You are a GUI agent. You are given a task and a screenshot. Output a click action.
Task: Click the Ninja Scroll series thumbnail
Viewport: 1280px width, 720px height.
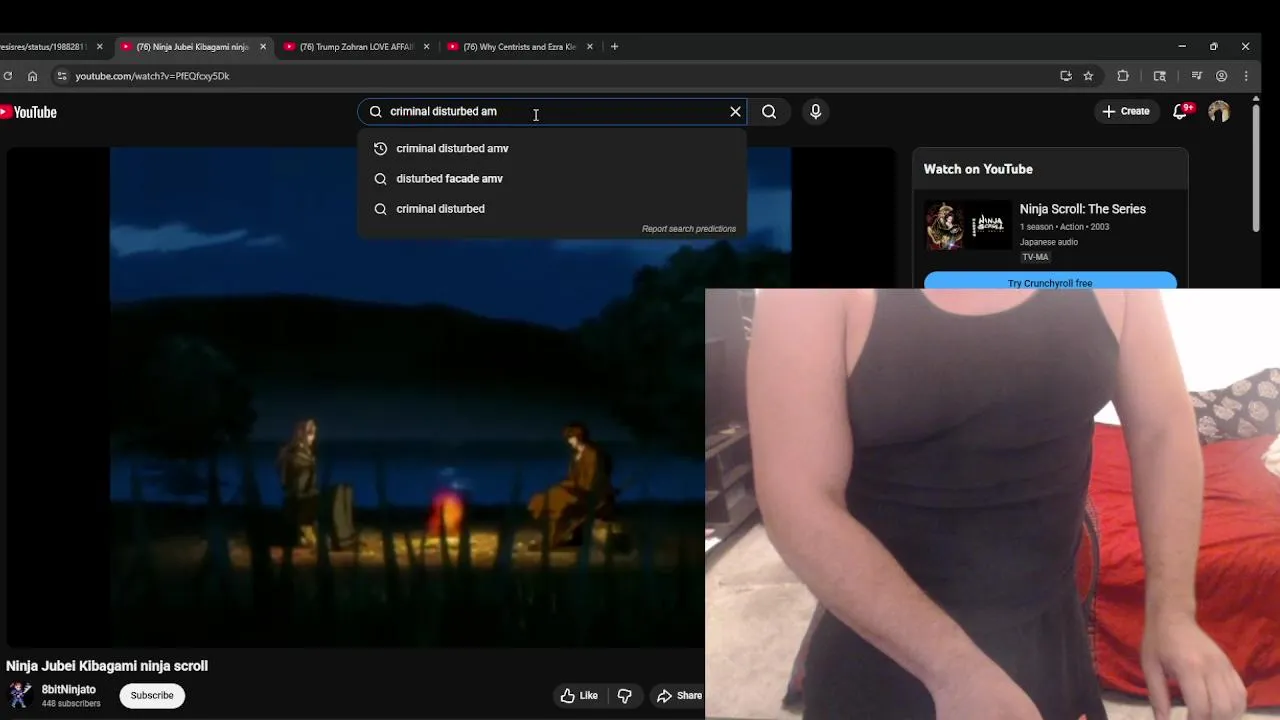coord(968,225)
